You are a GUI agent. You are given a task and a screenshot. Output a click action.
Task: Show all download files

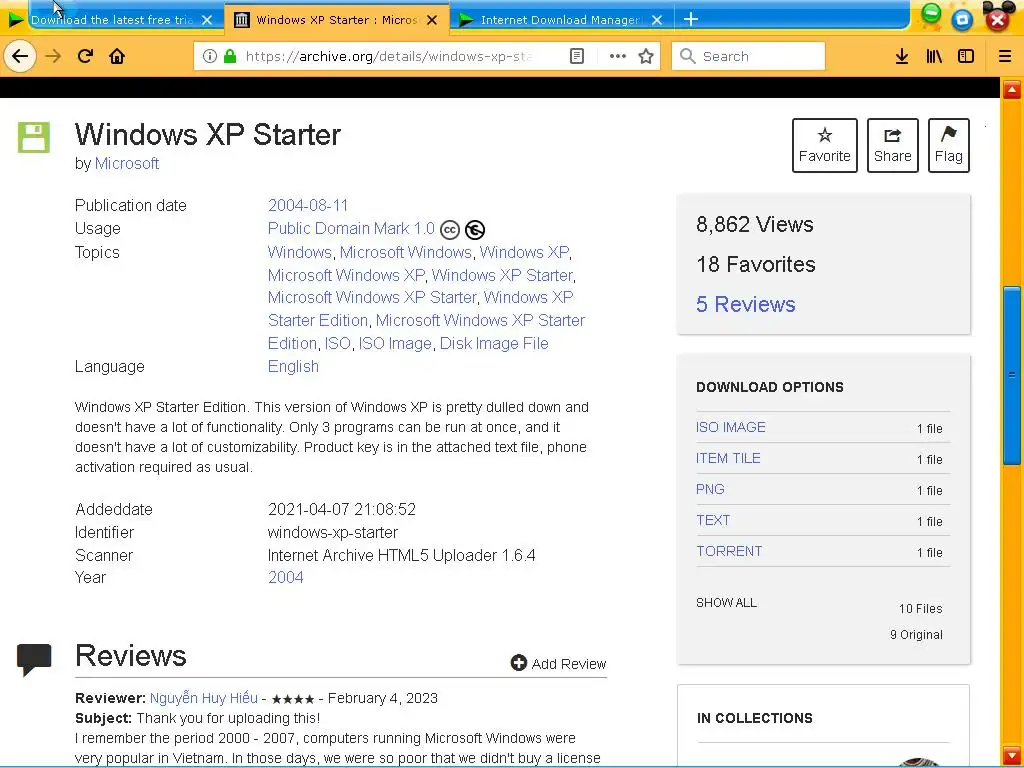726,603
